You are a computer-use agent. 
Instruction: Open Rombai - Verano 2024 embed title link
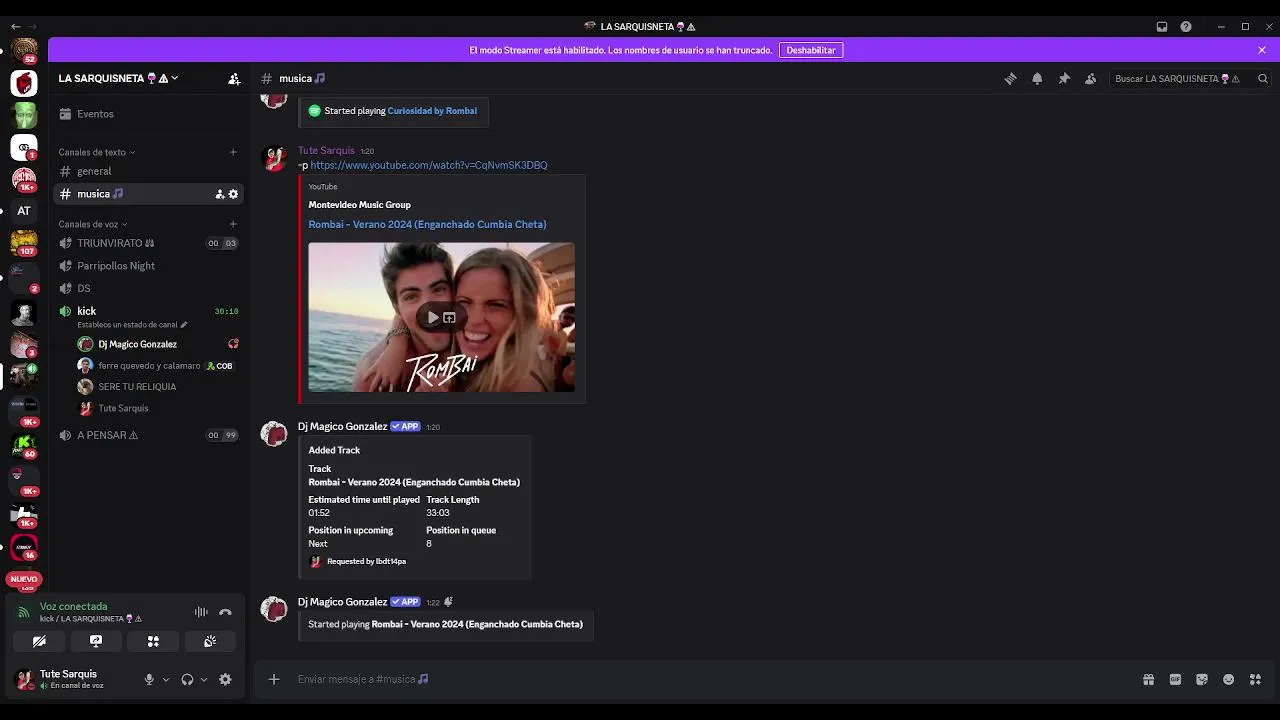(x=427, y=224)
